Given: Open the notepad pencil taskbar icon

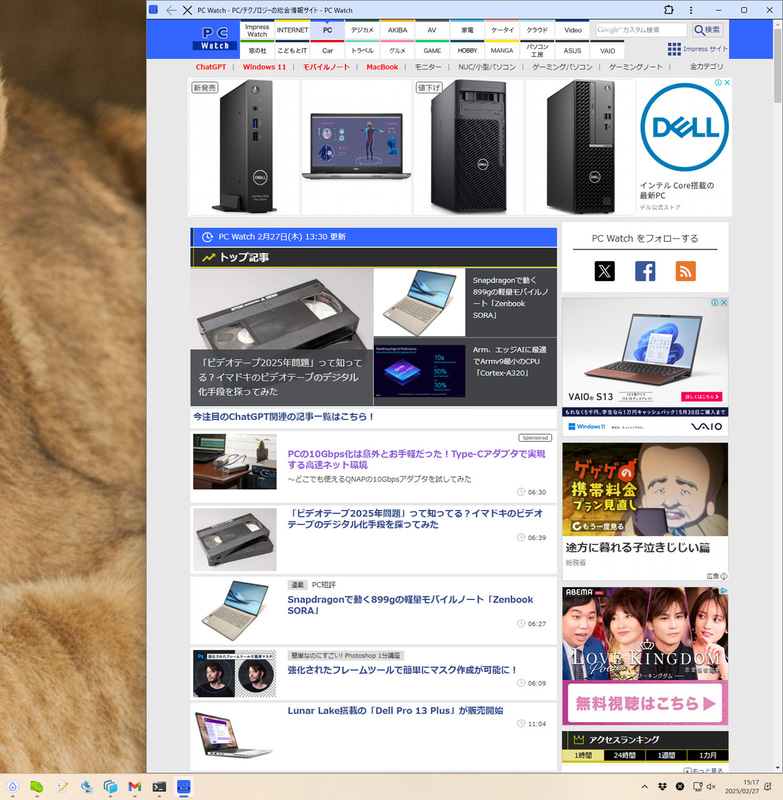Looking at the screenshot, I should 63,787.
